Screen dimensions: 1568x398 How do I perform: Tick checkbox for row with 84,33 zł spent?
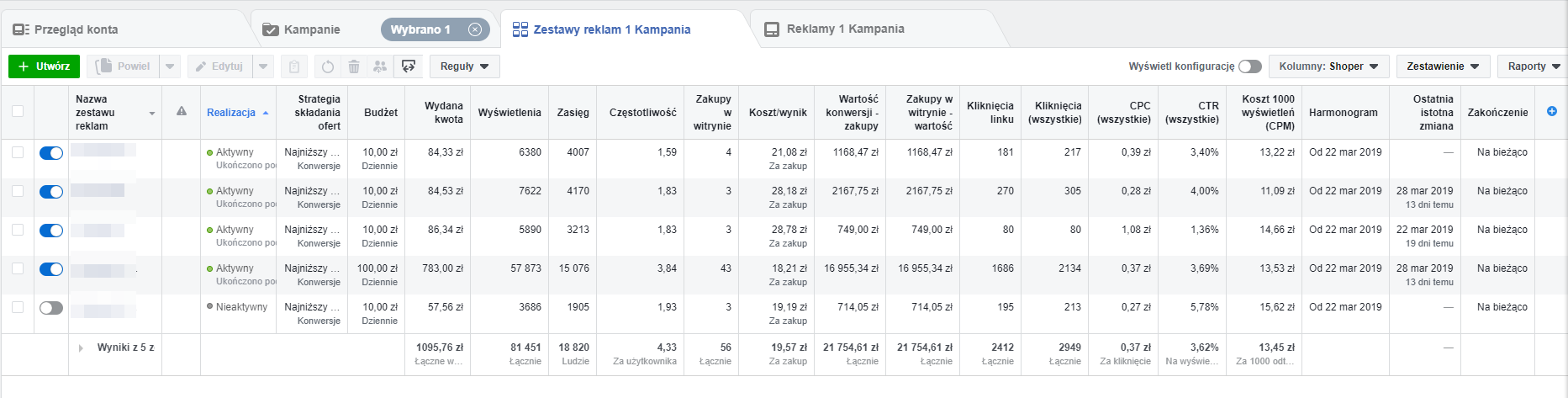(x=18, y=152)
